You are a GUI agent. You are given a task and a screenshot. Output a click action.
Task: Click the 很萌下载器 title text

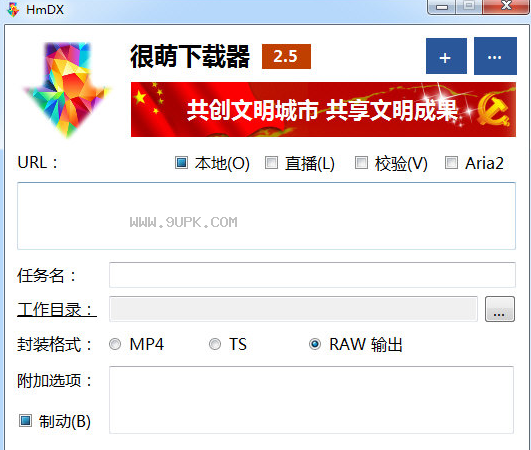click(x=190, y=57)
